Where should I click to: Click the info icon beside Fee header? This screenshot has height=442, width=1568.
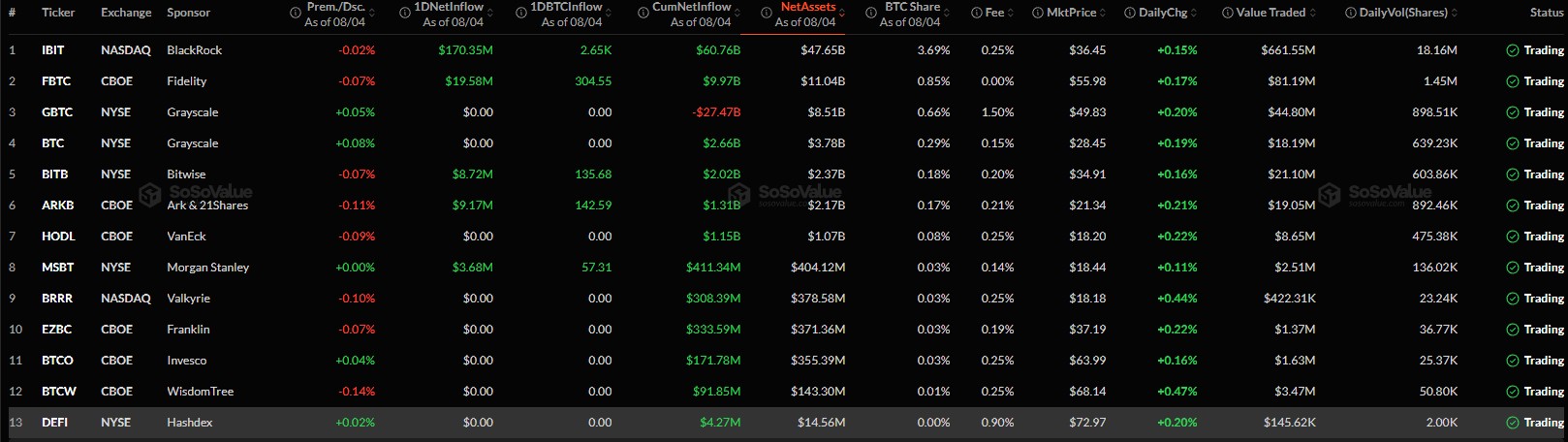point(977,13)
